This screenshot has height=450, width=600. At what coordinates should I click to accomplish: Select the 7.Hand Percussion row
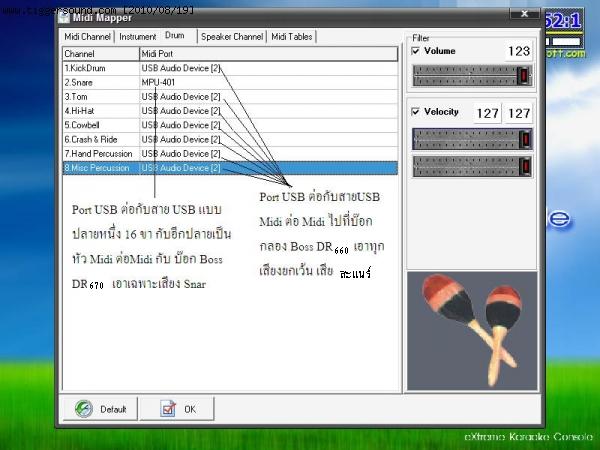click(230, 154)
